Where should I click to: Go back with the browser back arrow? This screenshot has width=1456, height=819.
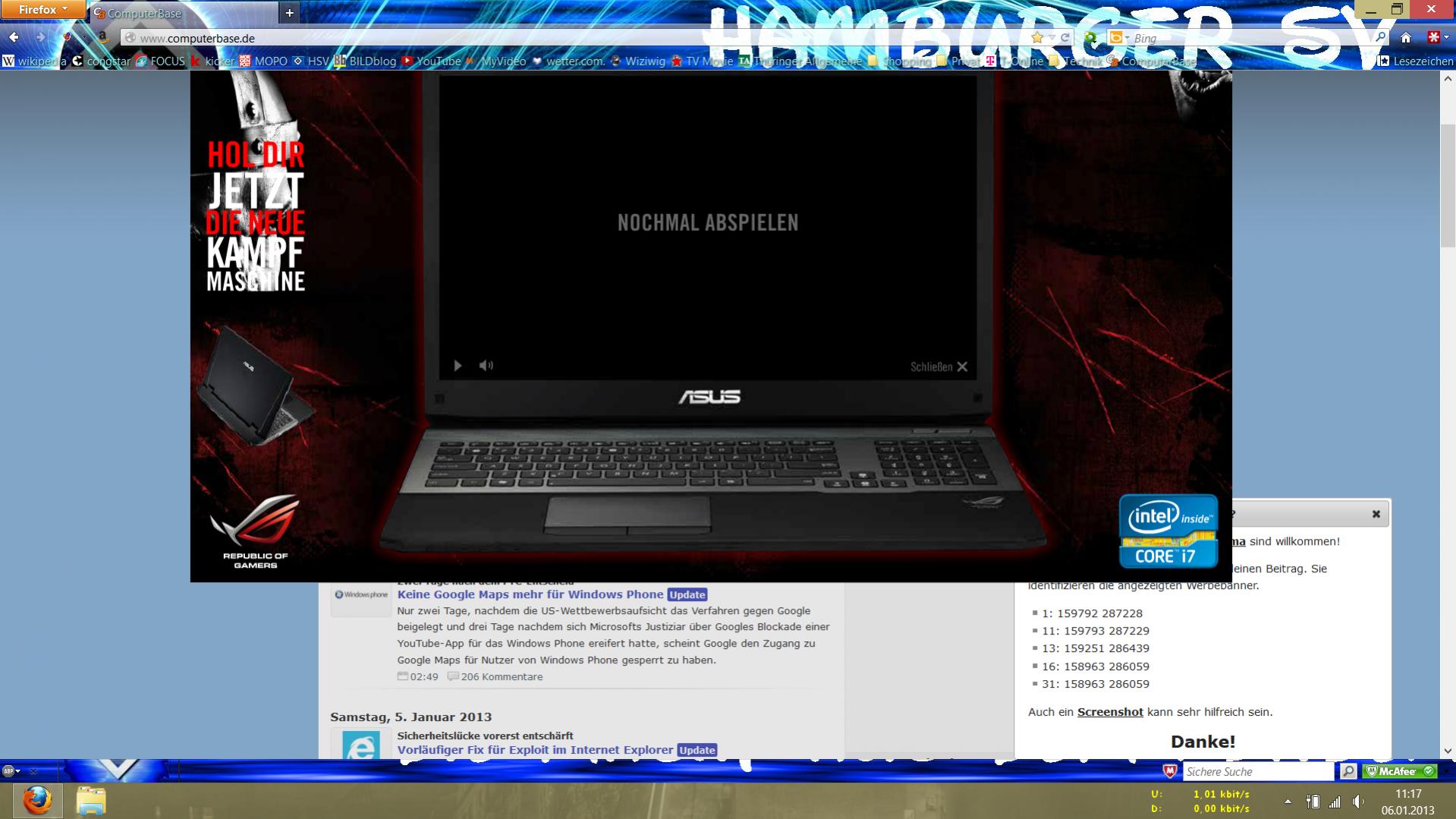tap(14, 37)
